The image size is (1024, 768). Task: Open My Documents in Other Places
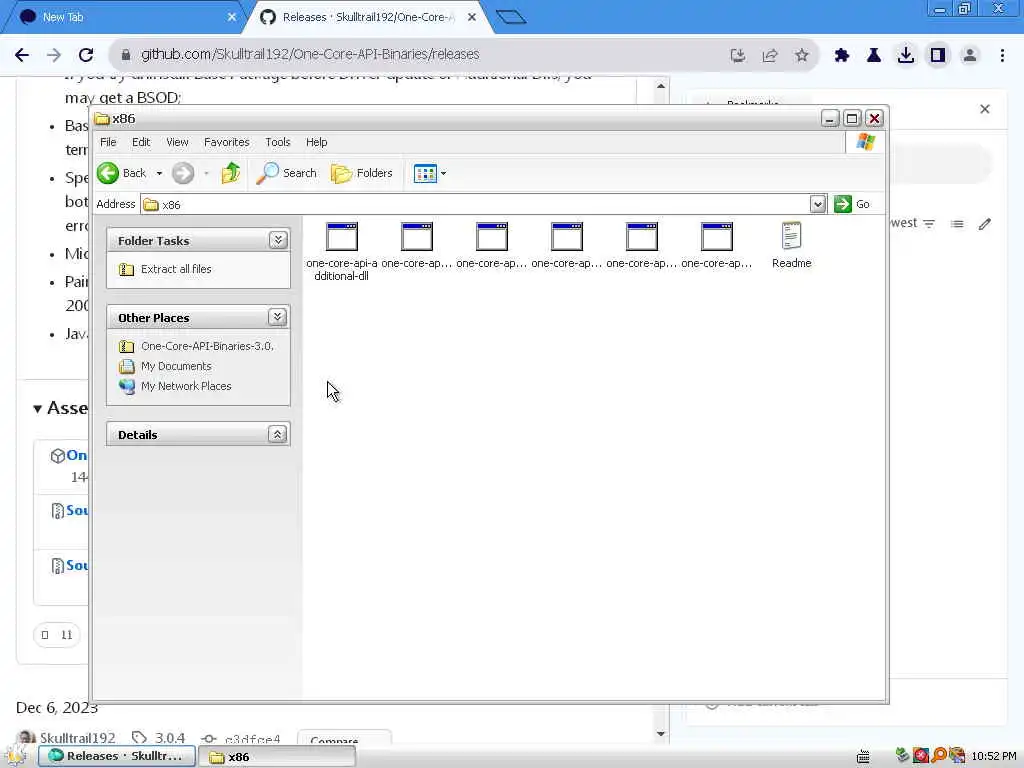[176, 366]
